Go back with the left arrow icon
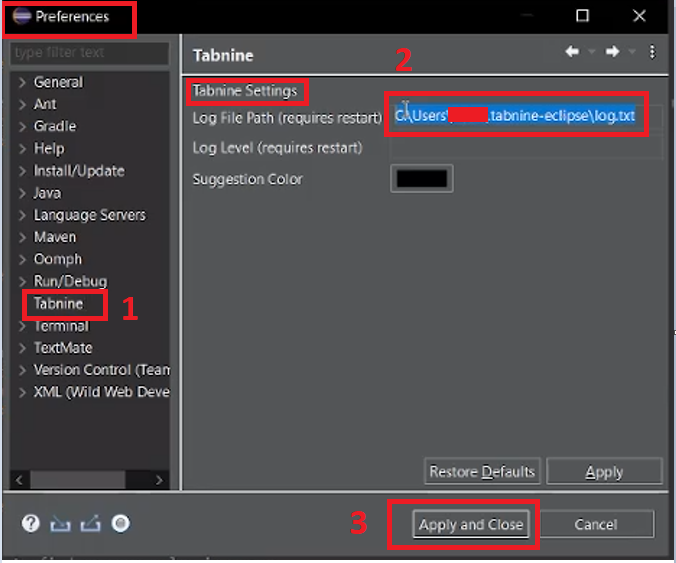 572,52
